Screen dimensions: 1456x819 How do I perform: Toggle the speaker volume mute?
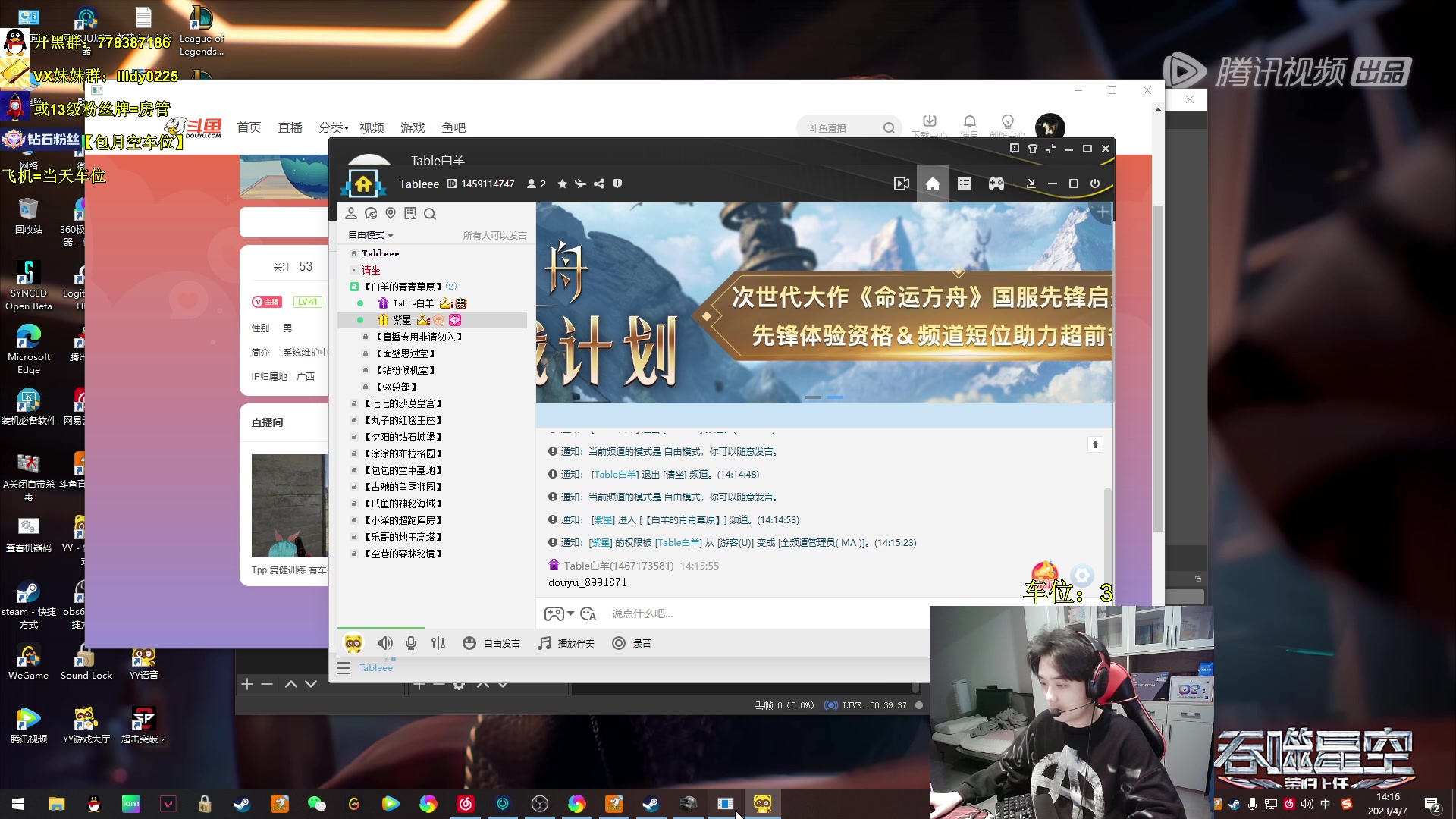tap(385, 642)
